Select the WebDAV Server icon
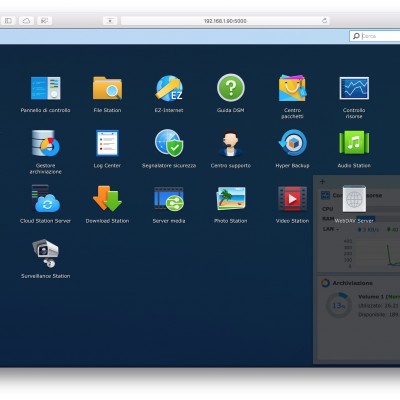Viewport: 400px width, 400px height. (x=354, y=199)
